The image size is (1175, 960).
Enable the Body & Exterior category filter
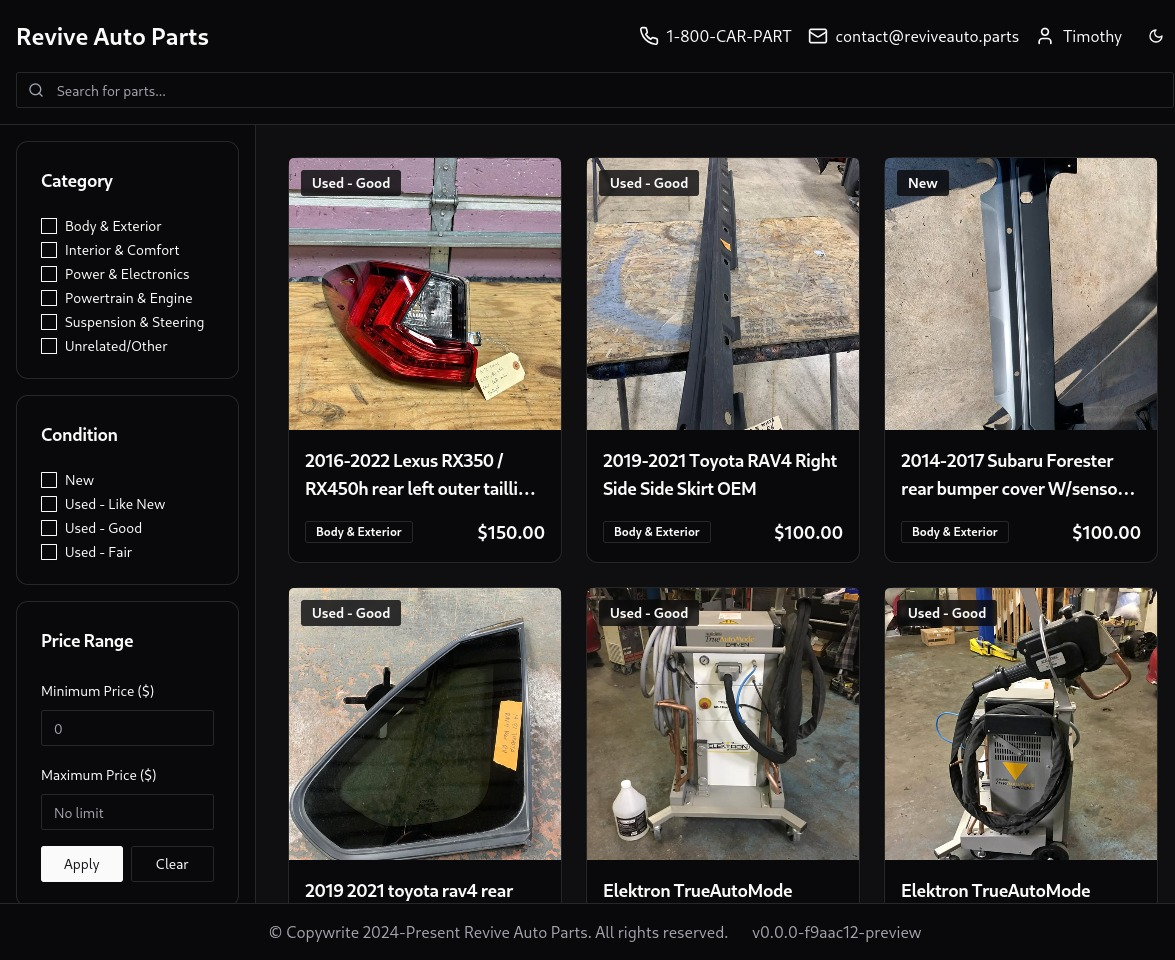point(49,226)
